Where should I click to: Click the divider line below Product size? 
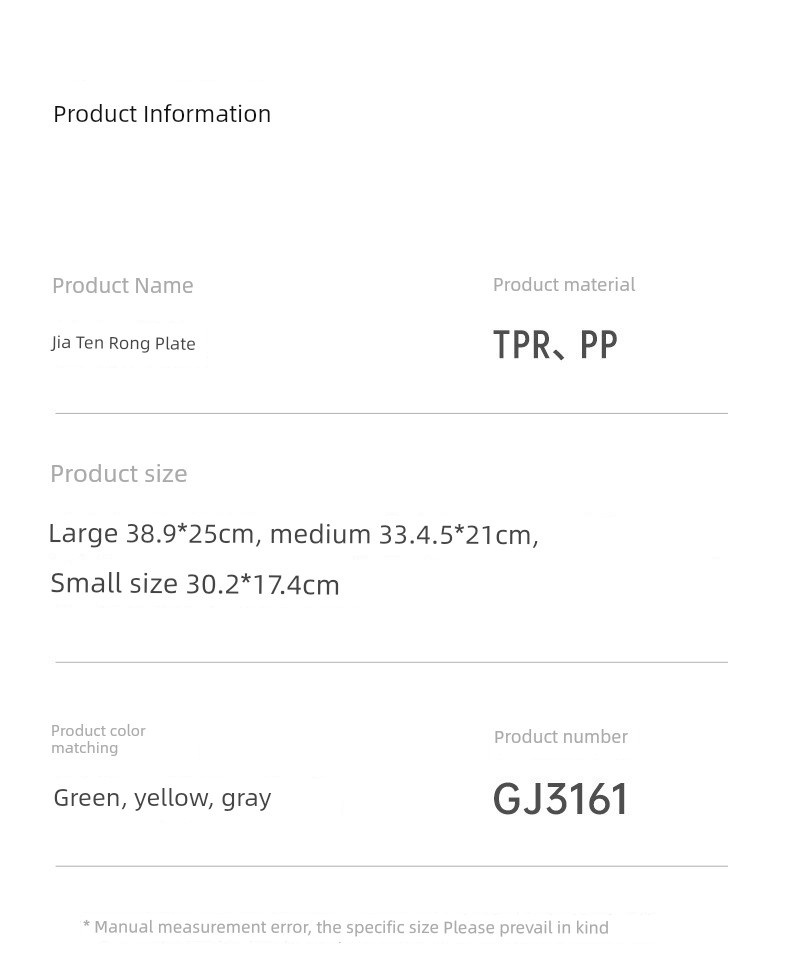click(391, 662)
